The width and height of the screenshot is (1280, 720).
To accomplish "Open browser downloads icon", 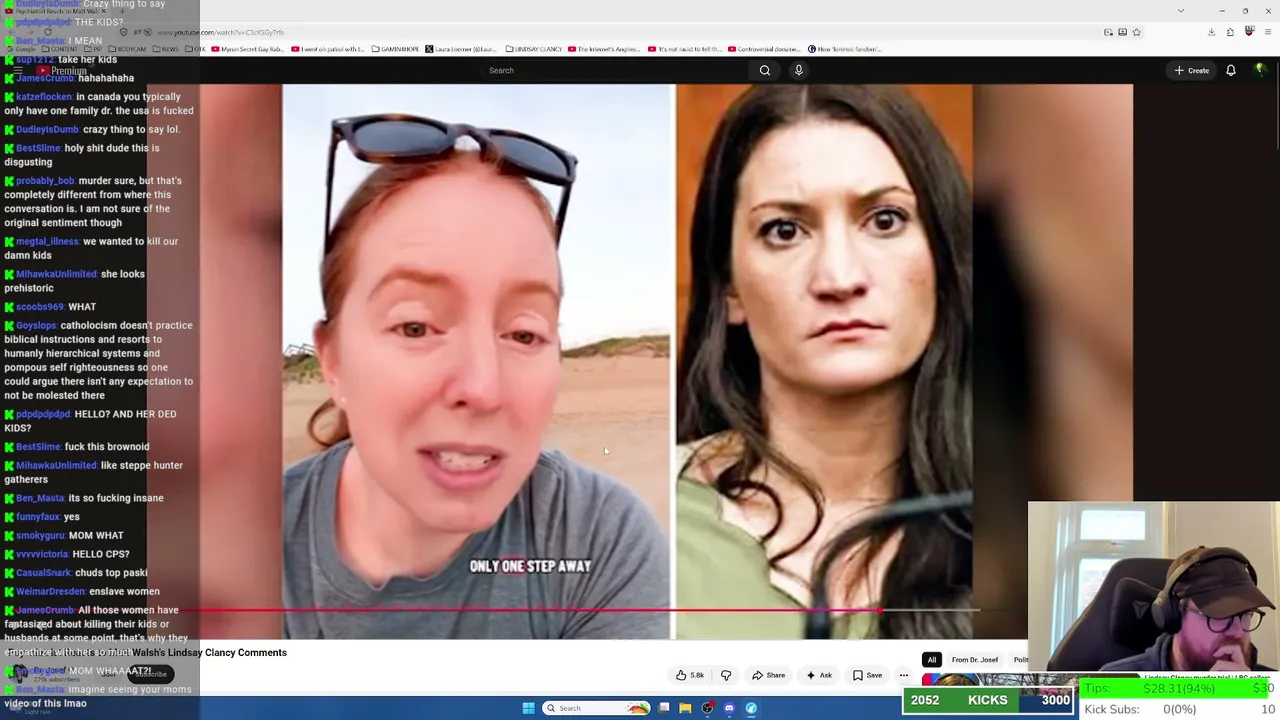I will pyautogui.click(x=1211, y=32).
